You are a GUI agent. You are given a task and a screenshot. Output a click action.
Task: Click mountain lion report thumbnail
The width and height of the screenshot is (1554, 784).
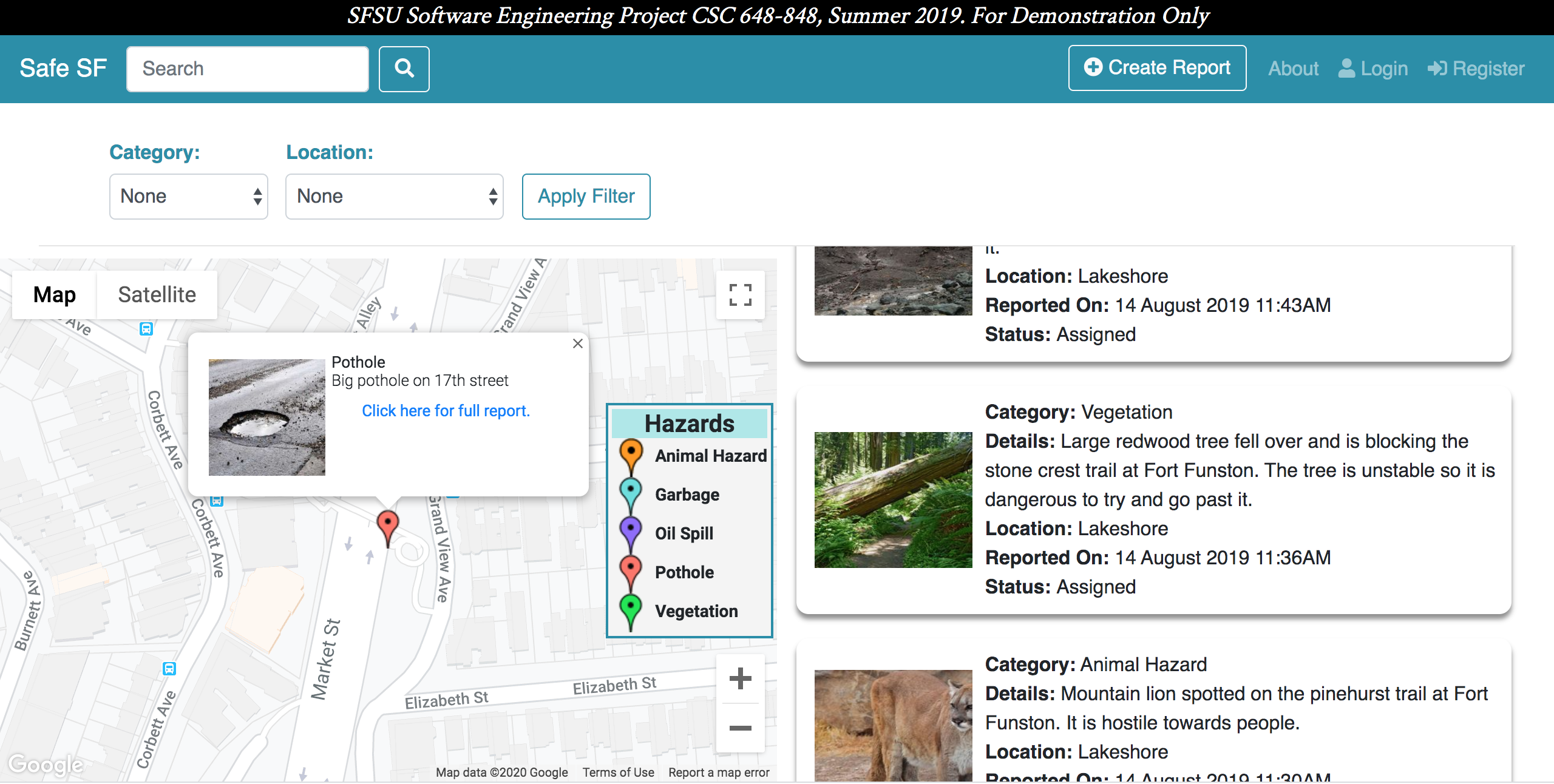click(x=894, y=725)
